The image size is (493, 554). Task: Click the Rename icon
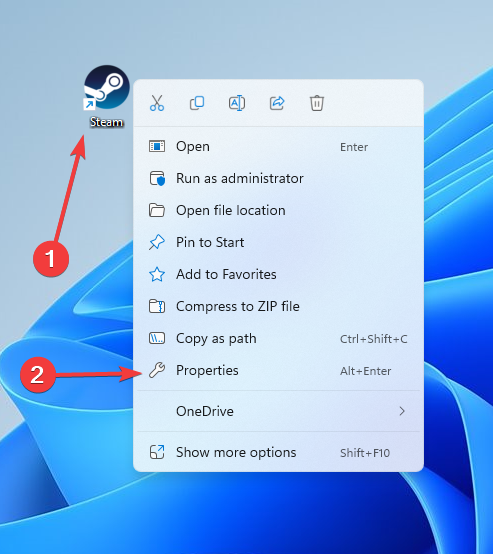[237, 103]
